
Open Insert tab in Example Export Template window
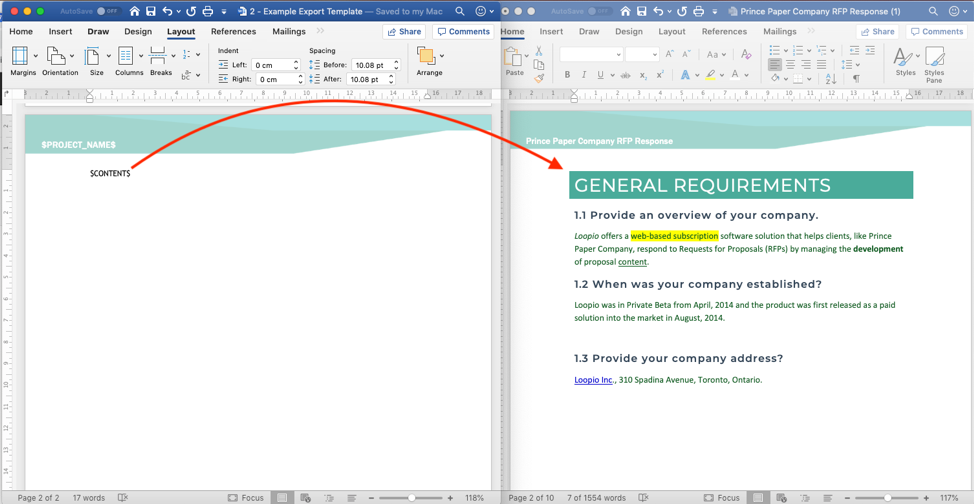click(60, 32)
